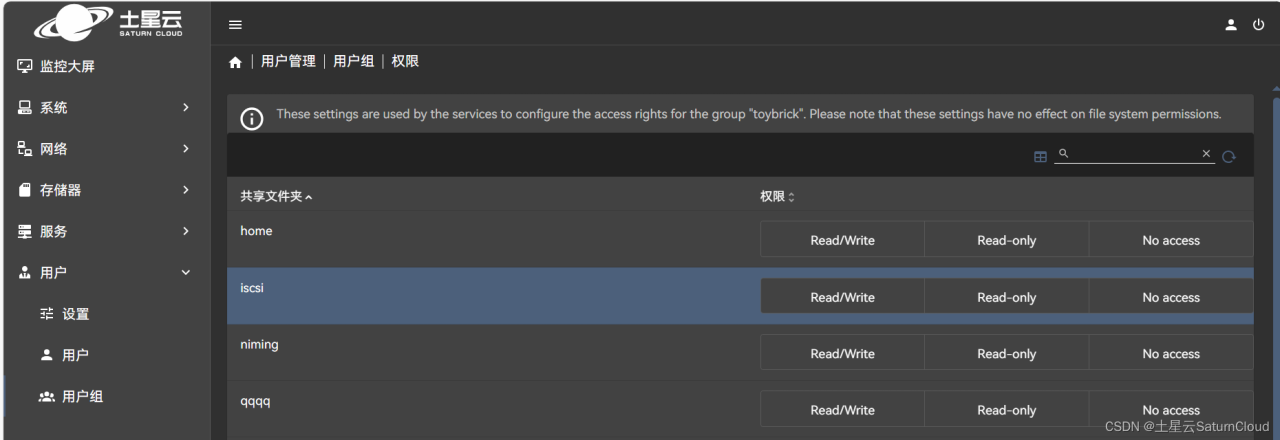Set iscsi folder to Read-only
Screen dimensions: 1280x440
point(1006,297)
